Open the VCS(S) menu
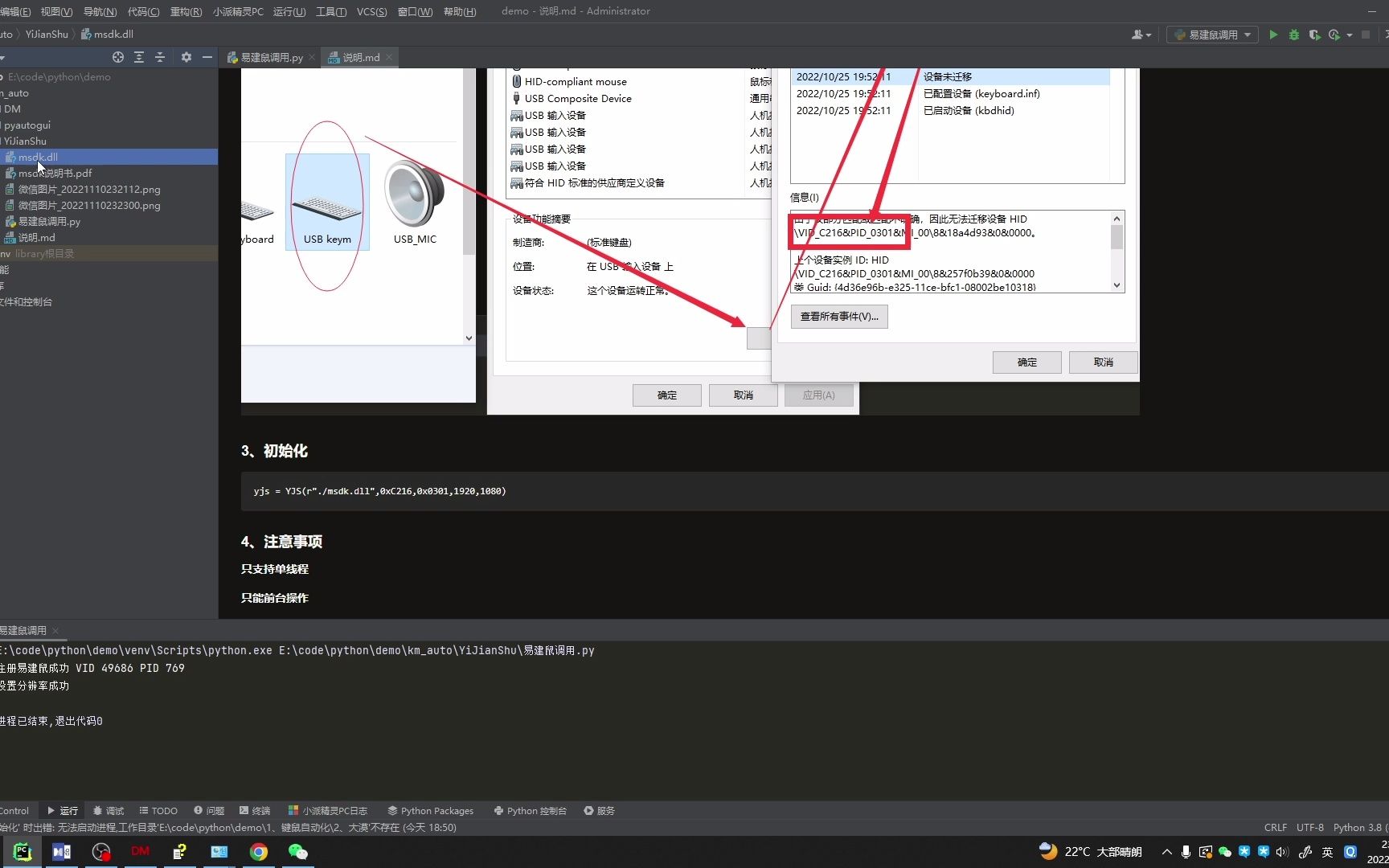This screenshot has width=1389, height=868. [371, 11]
